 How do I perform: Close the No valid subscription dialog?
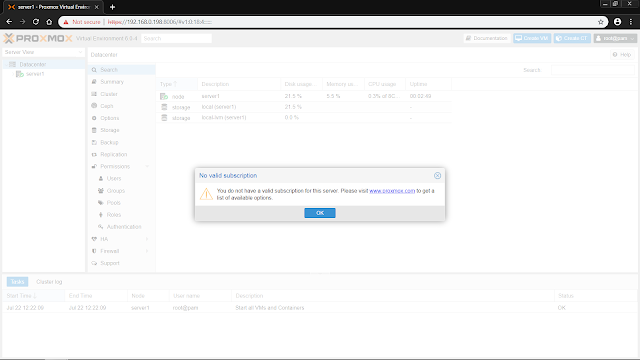click(437, 176)
